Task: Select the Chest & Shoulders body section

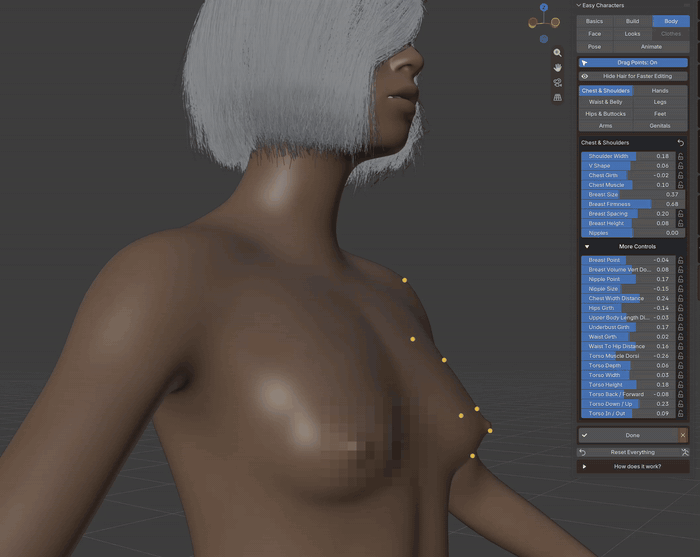Action: [x=605, y=91]
